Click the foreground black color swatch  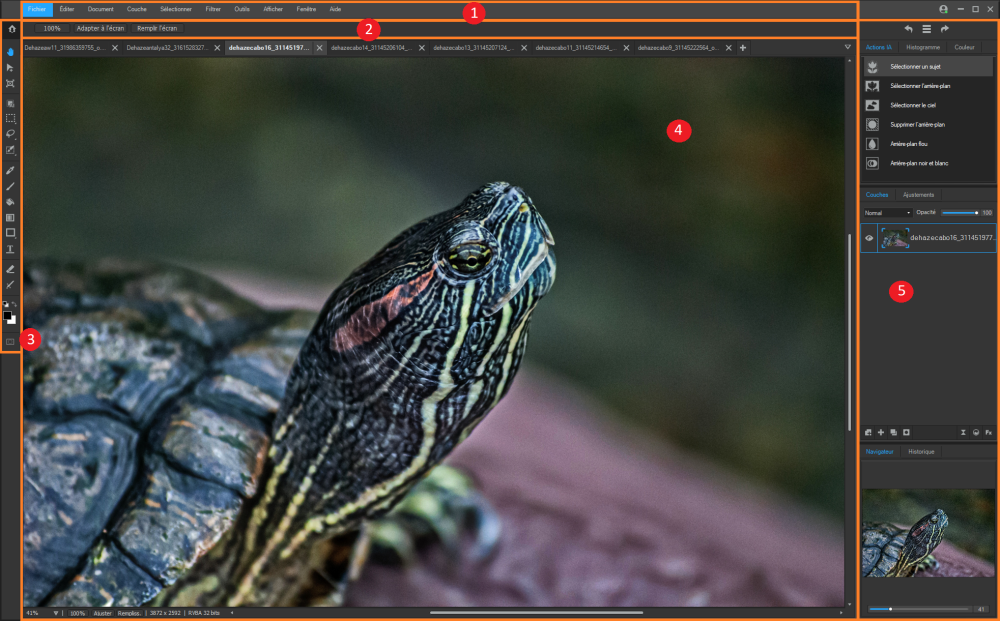point(7,315)
